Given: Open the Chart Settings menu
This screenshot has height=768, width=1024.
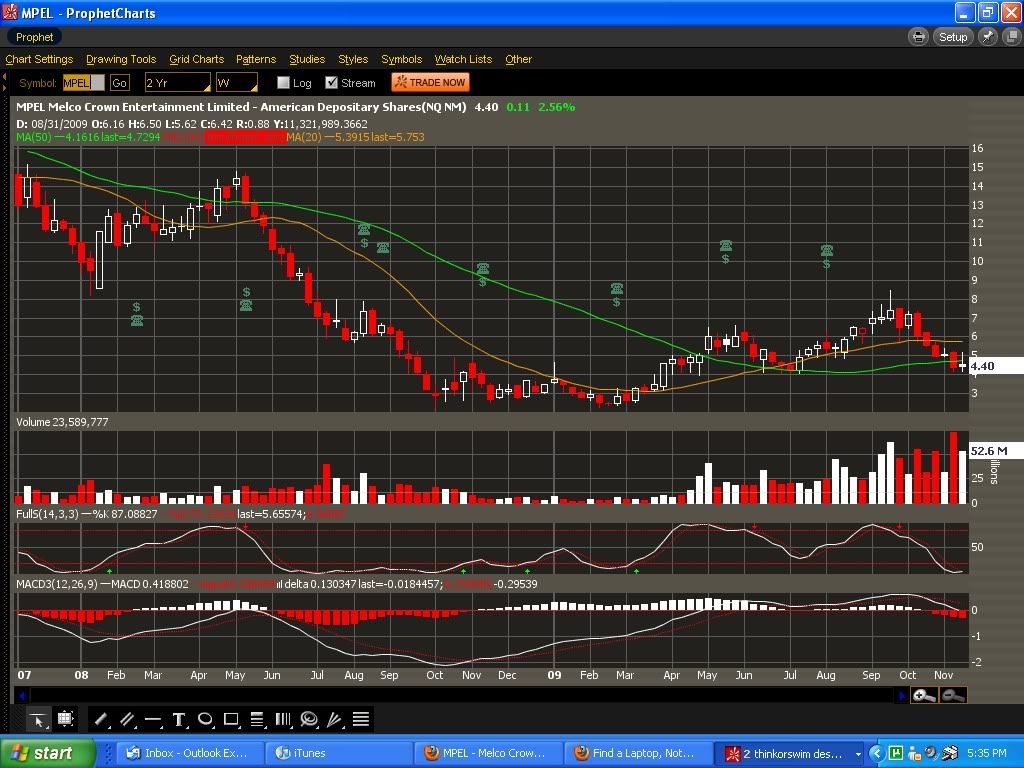Looking at the screenshot, I should [39, 59].
